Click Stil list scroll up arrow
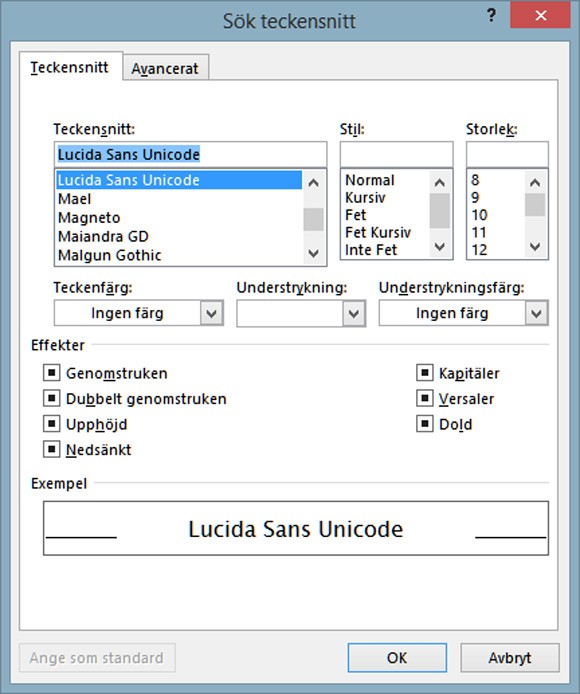Viewport: 580px width, 694px height. 440,182
